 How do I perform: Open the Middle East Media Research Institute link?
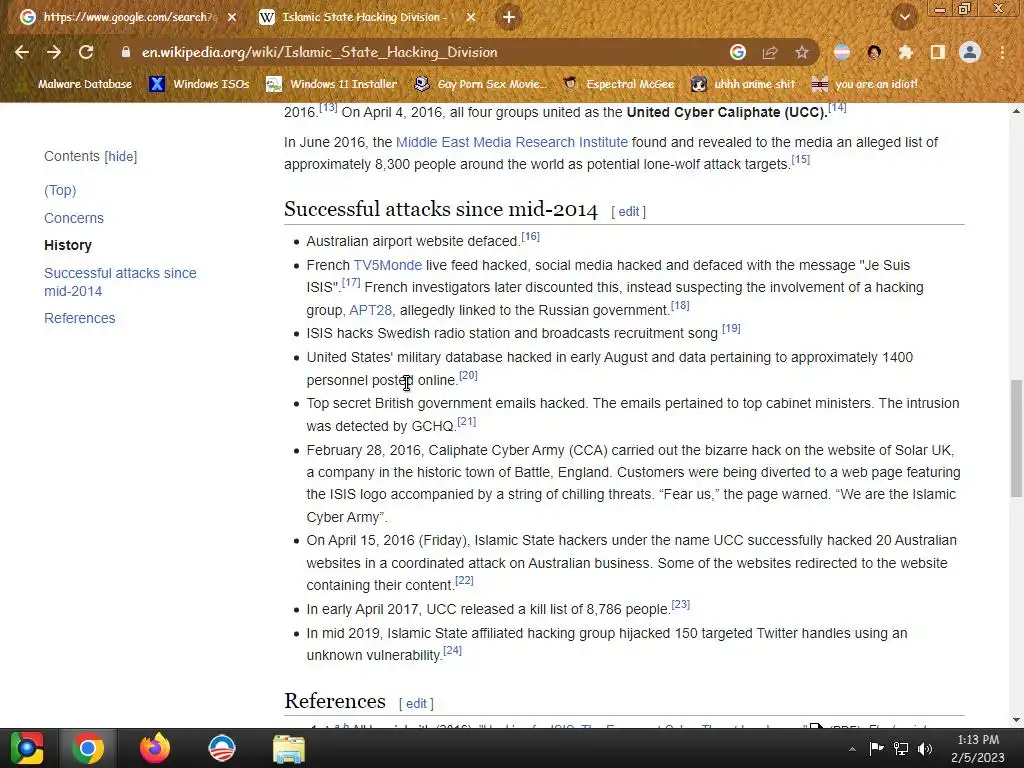[511, 142]
